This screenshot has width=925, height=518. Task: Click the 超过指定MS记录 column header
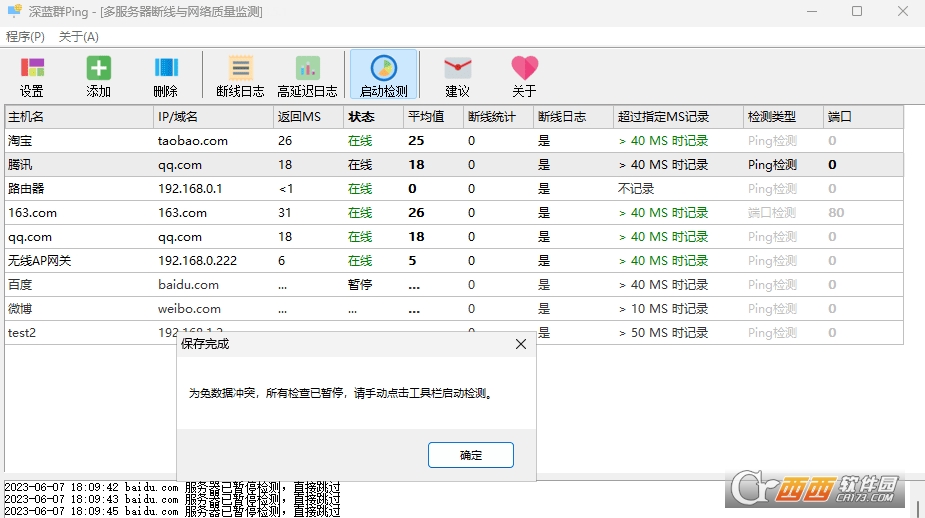point(678,117)
